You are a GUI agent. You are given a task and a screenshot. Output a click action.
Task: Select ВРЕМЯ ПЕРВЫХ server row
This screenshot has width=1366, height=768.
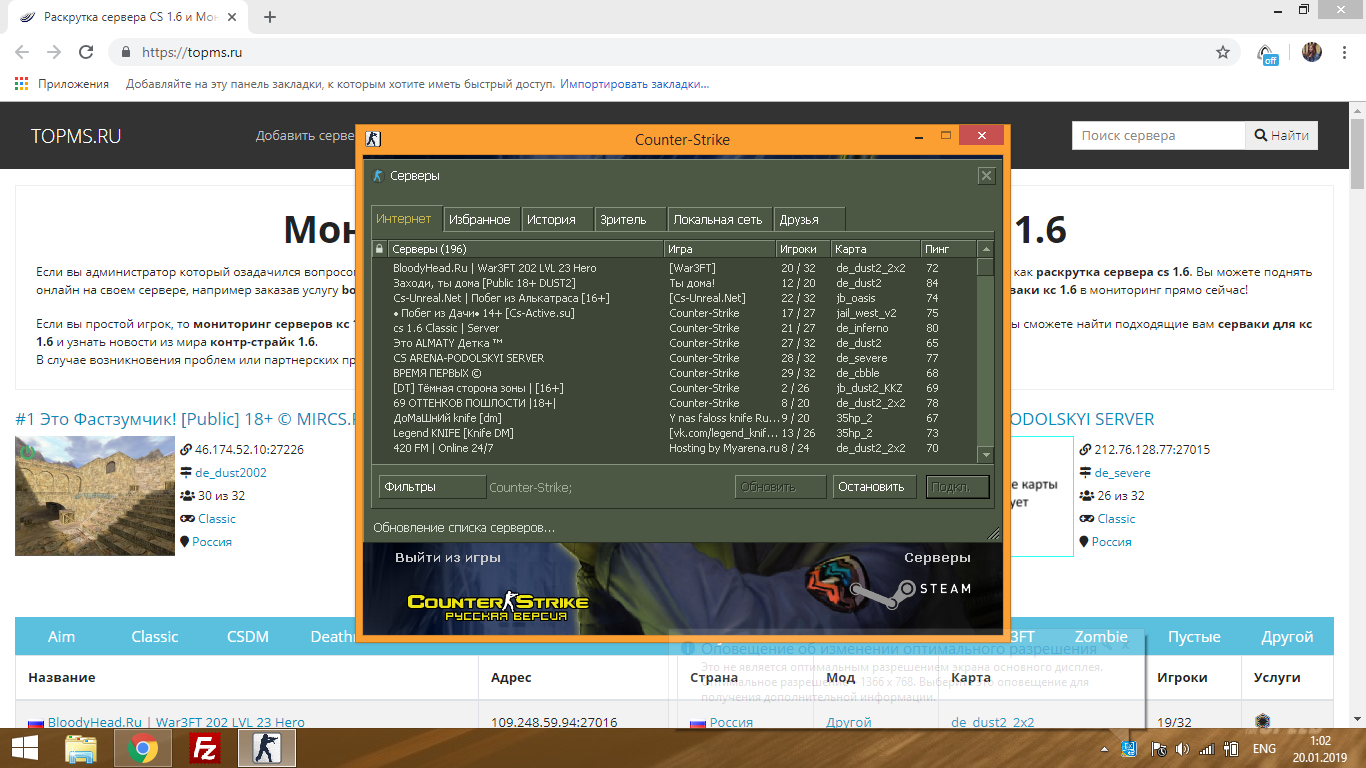coord(673,373)
